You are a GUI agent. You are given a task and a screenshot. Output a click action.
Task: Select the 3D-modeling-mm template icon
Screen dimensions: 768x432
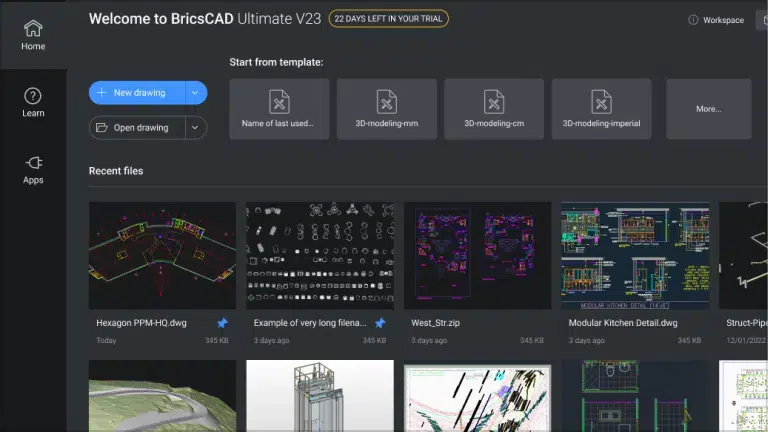(386, 102)
